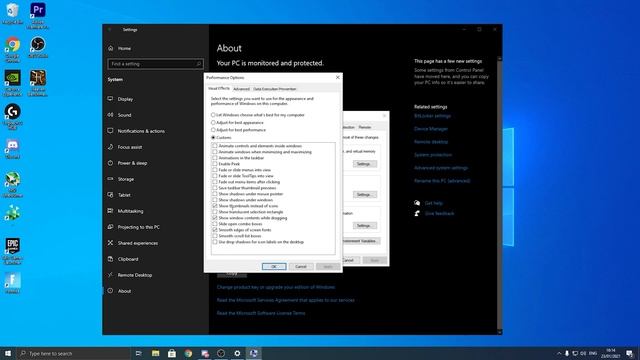The width and height of the screenshot is (640, 360).
Task: Open the Device Manager link
Action: [x=431, y=129]
